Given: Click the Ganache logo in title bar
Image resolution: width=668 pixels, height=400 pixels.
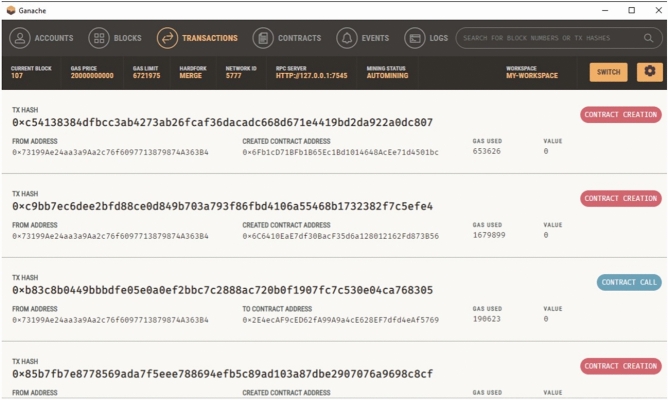Looking at the screenshot, I should click(11, 10).
